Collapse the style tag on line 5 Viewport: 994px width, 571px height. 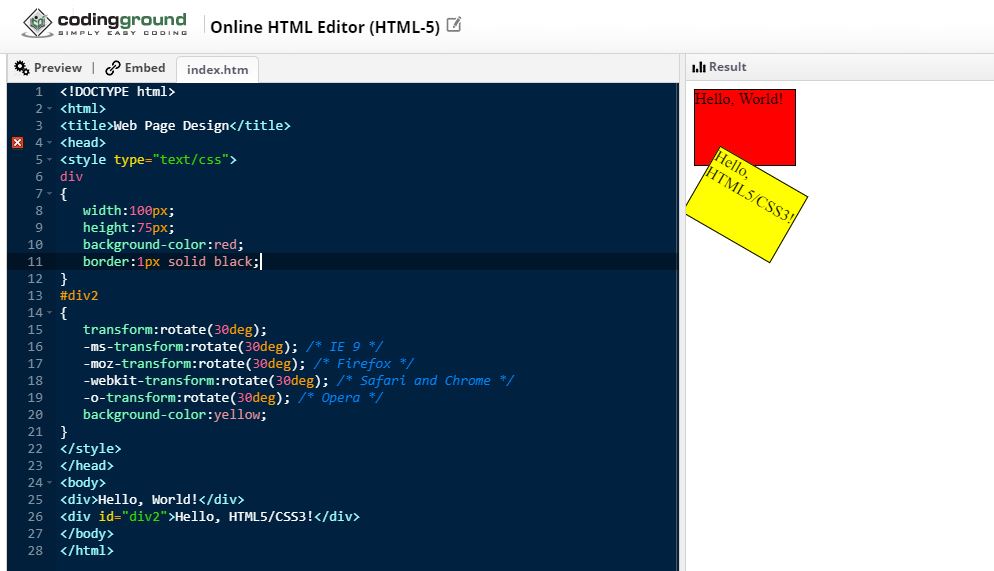click(x=49, y=160)
